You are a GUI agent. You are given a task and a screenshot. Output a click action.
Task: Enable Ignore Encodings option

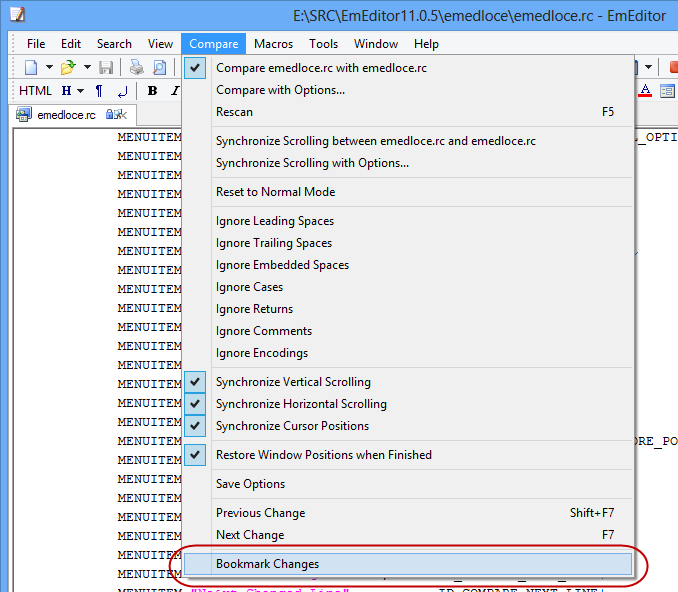[x=408, y=353]
